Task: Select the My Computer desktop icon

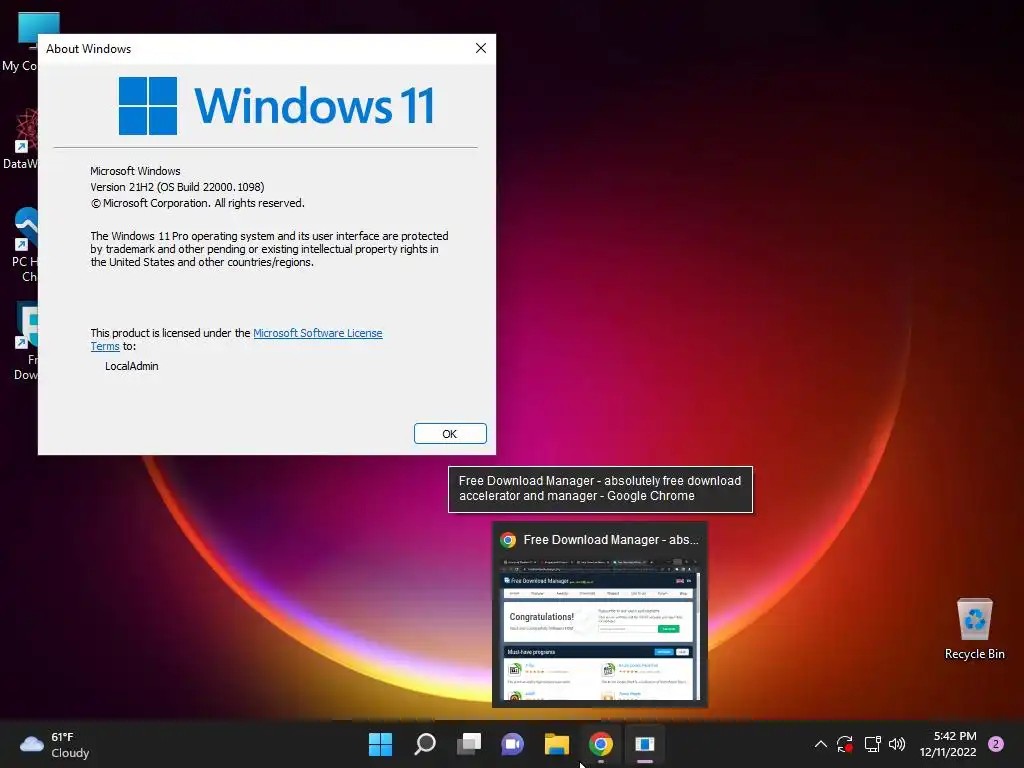Action: coord(20,42)
